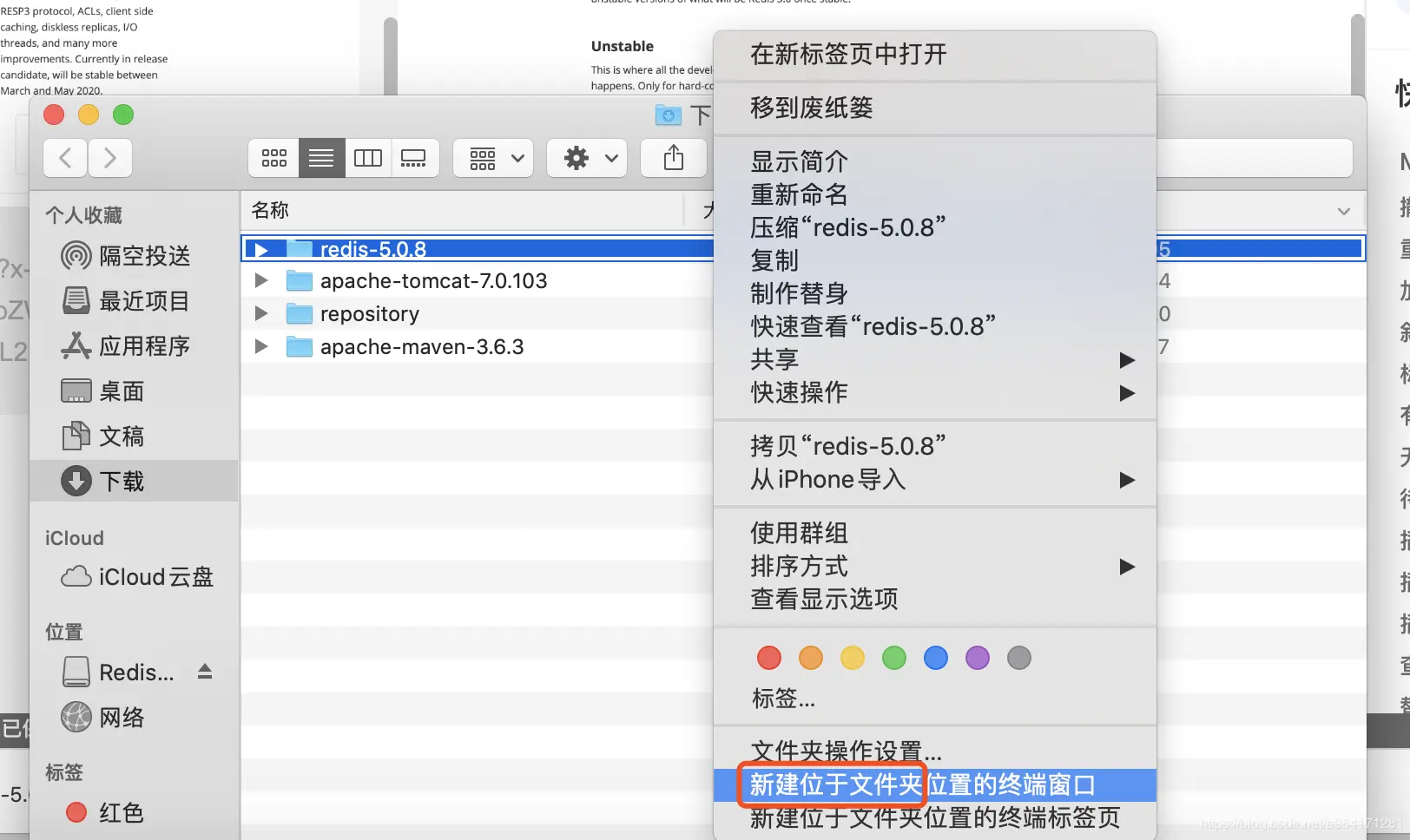Choose 文件夹操作设置… from context menu
Screen dimensions: 1410x840
click(x=935, y=751)
